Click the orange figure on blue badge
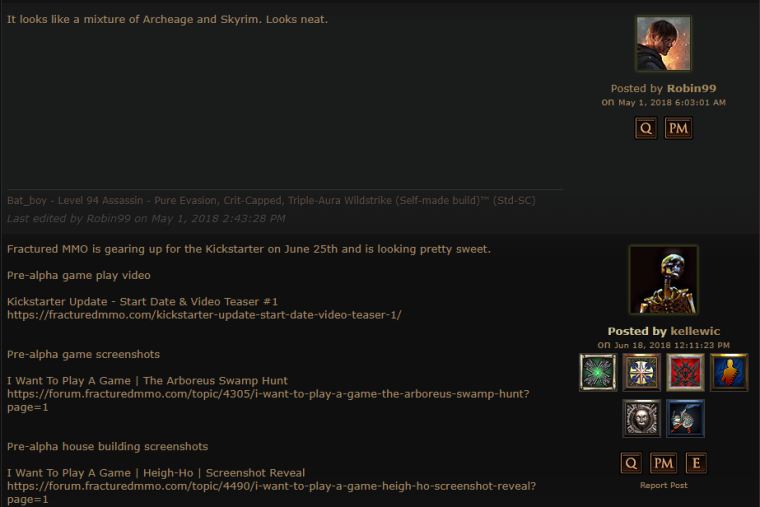This screenshot has height=507, width=760. click(x=728, y=372)
